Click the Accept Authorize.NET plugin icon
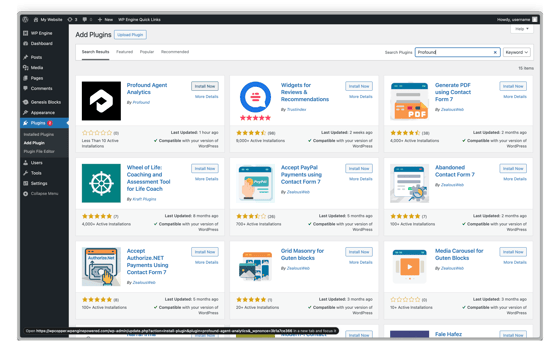Image resolution: width=560 pixels, height=363 pixels. tap(101, 267)
